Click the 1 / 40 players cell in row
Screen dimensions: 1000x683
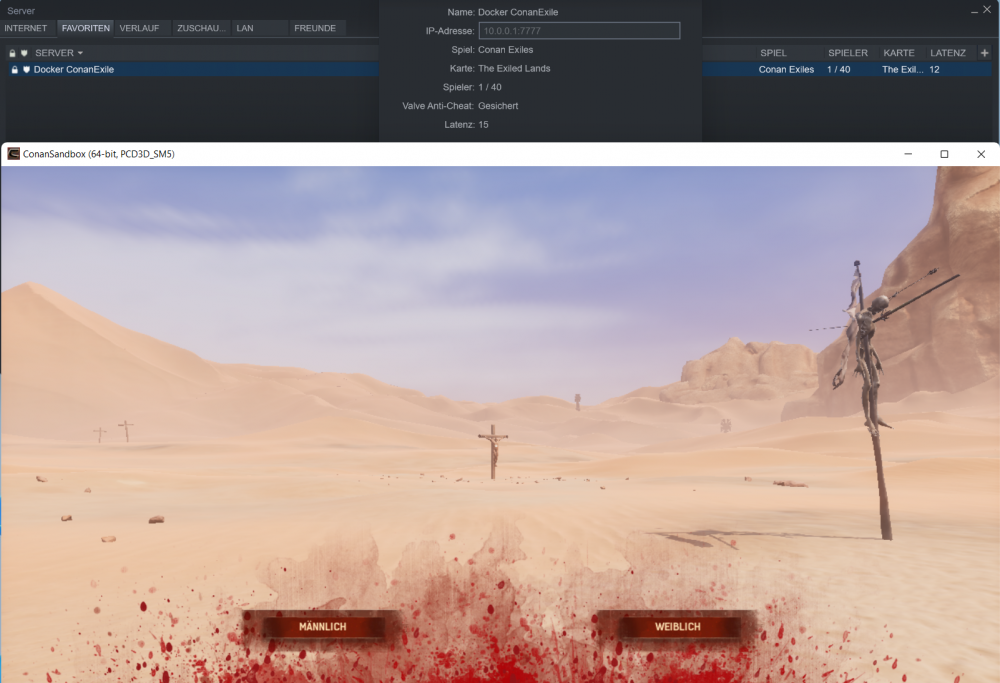(x=839, y=70)
